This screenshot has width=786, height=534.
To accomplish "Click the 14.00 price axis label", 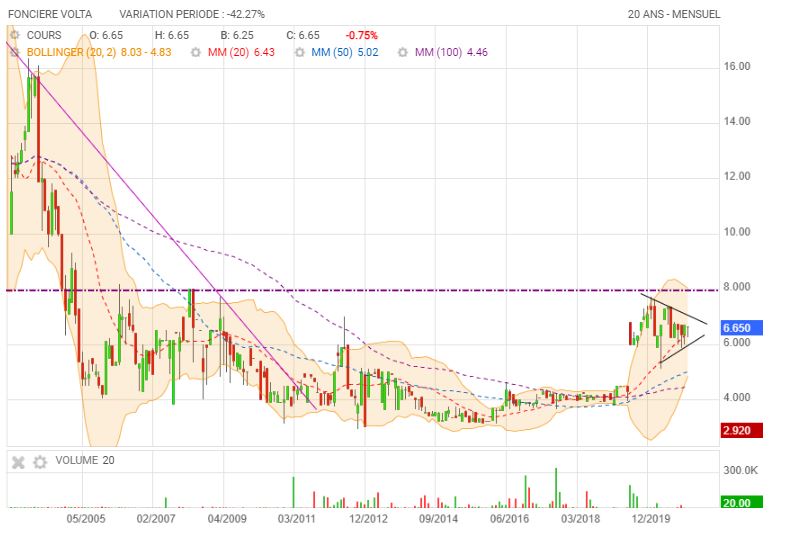I will (x=736, y=121).
